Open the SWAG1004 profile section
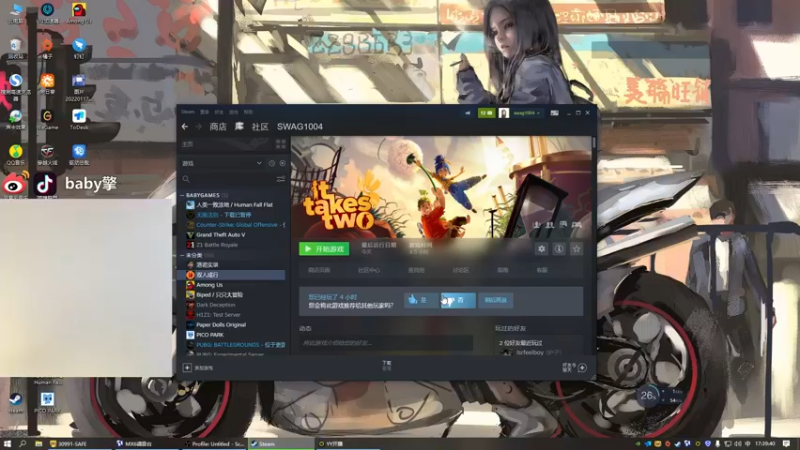This screenshot has height=450, width=800. pyautogui.click(x=299, y=127)
